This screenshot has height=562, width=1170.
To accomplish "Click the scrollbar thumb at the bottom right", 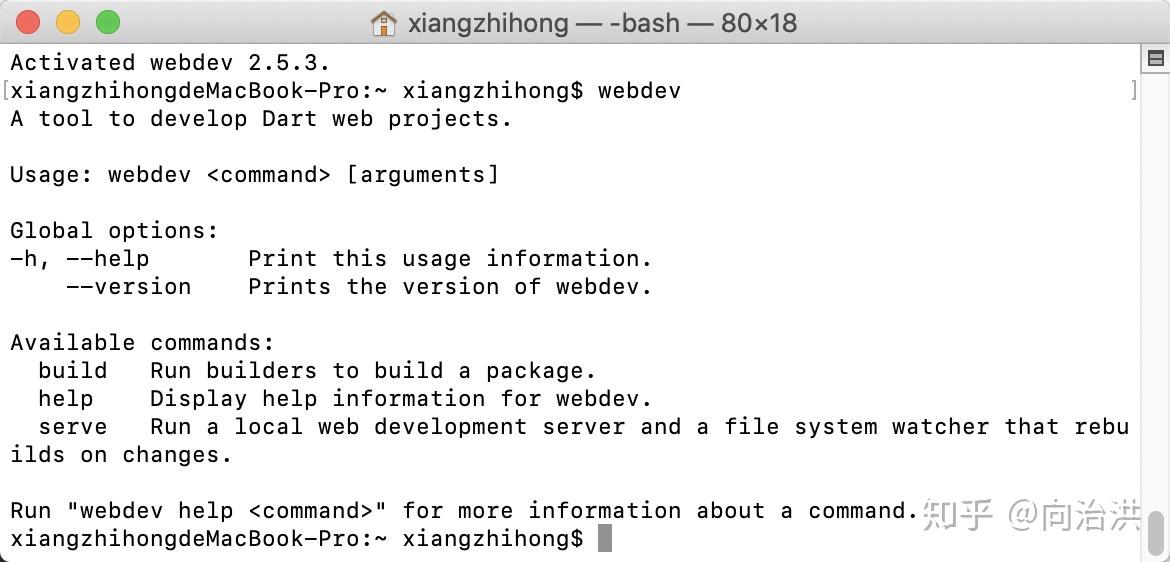I will tap(1156, 530).
